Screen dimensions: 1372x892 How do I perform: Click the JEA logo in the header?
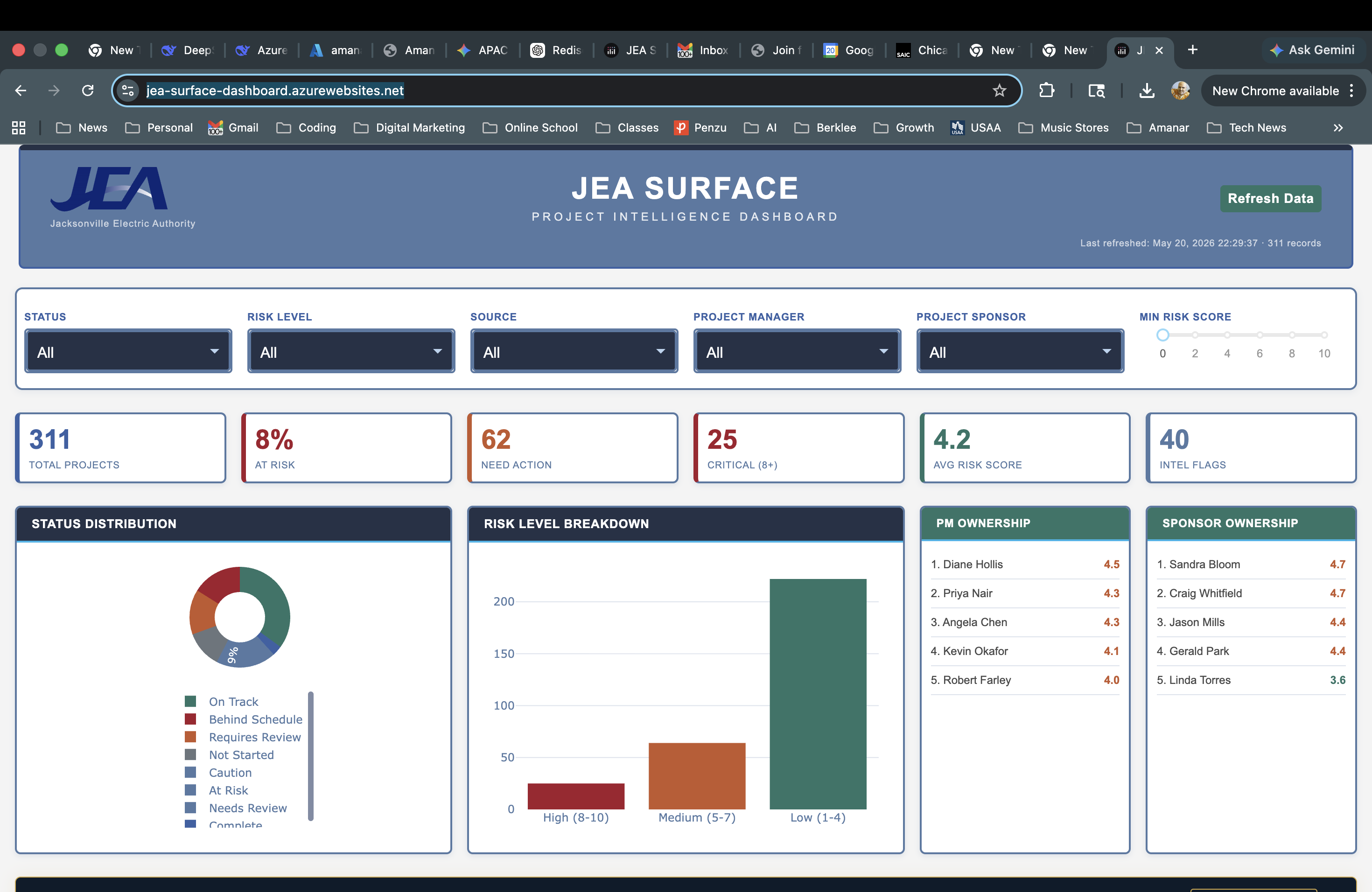(x=109, y=188)
